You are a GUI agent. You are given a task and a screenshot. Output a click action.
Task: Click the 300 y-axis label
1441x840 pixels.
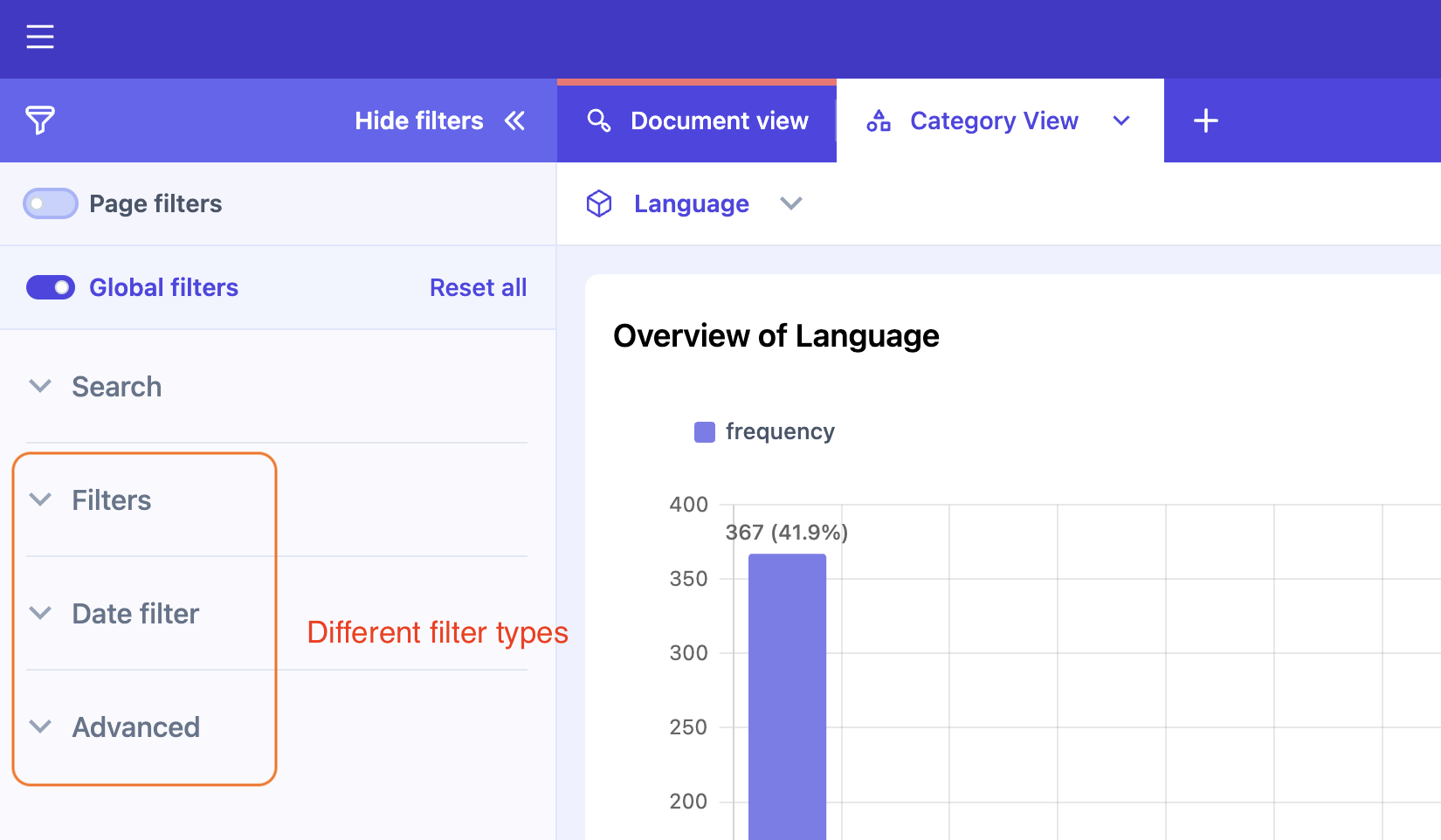pyautogui.click(x=689, y=652)
